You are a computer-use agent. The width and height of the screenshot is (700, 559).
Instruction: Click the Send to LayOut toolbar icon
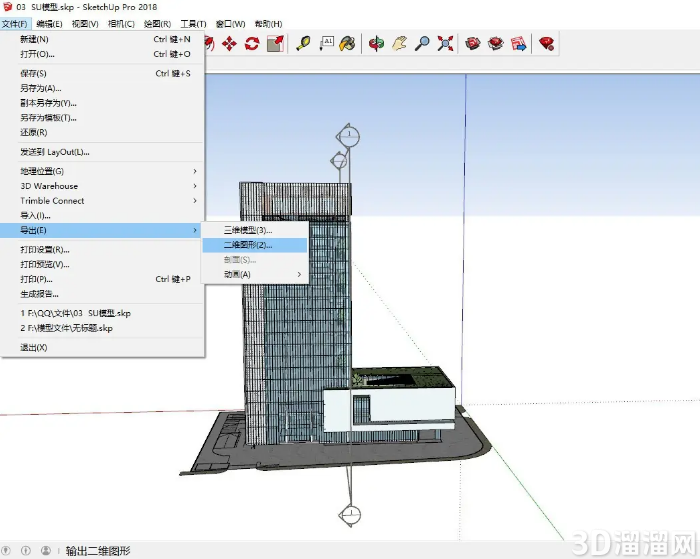[519, 43]
